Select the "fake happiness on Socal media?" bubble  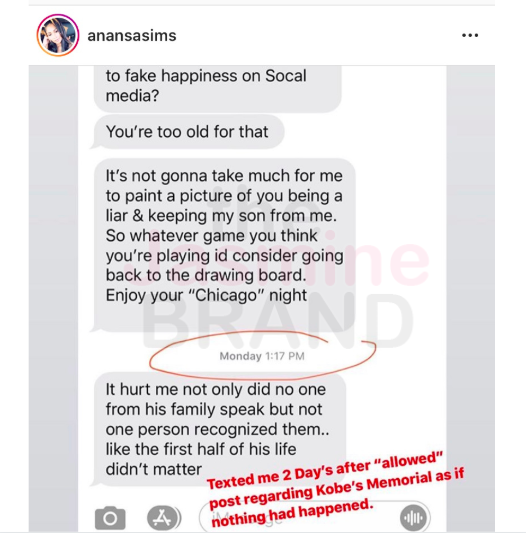(x=218, y=88)
